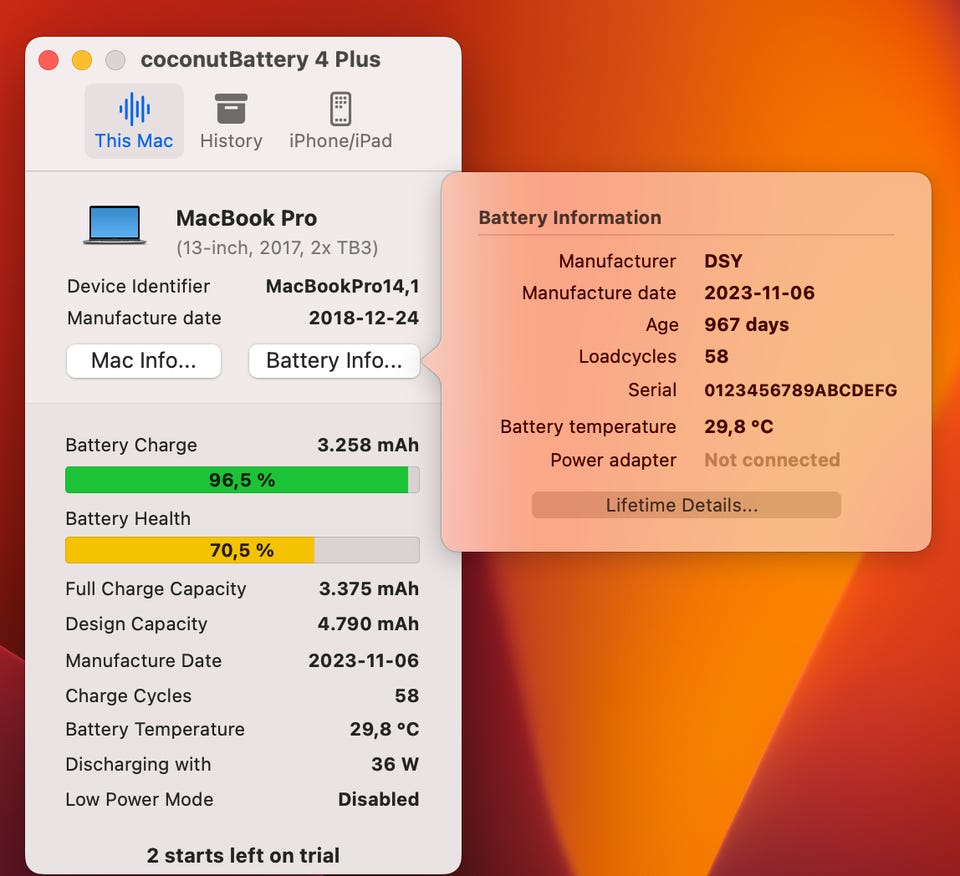This screenshot has height=876, width=960.
Task: Open the History archive box icon
Action: click(x=231, y=109)
